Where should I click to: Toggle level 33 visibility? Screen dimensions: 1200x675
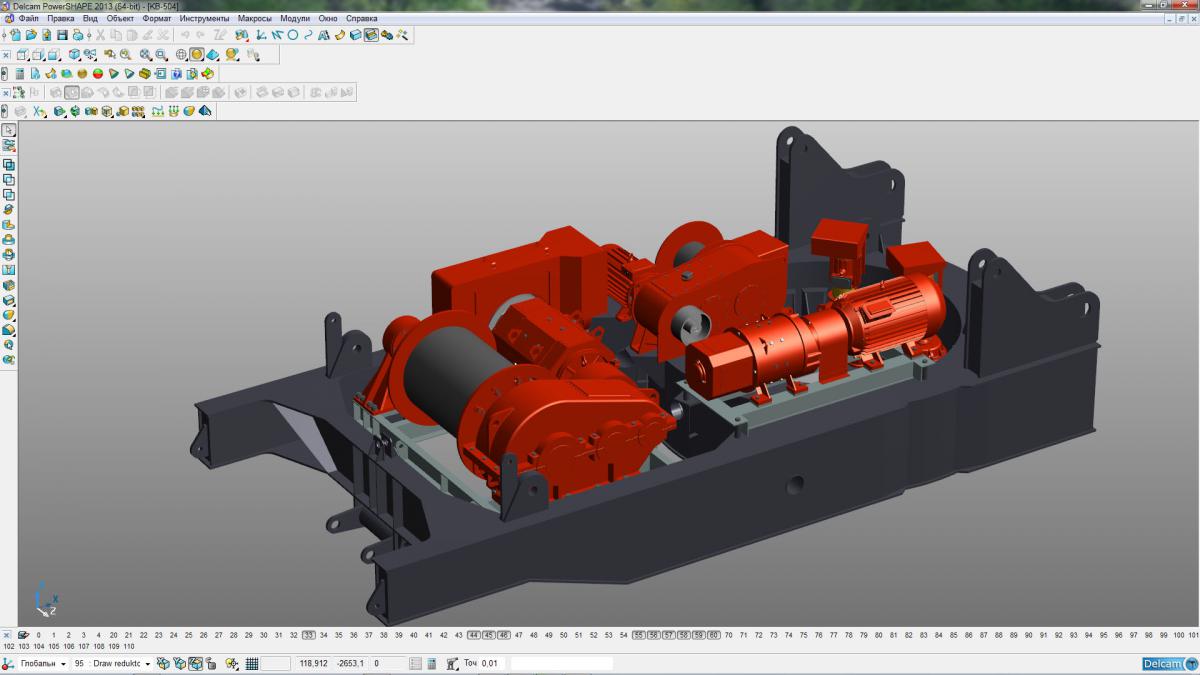click(309, 635)
